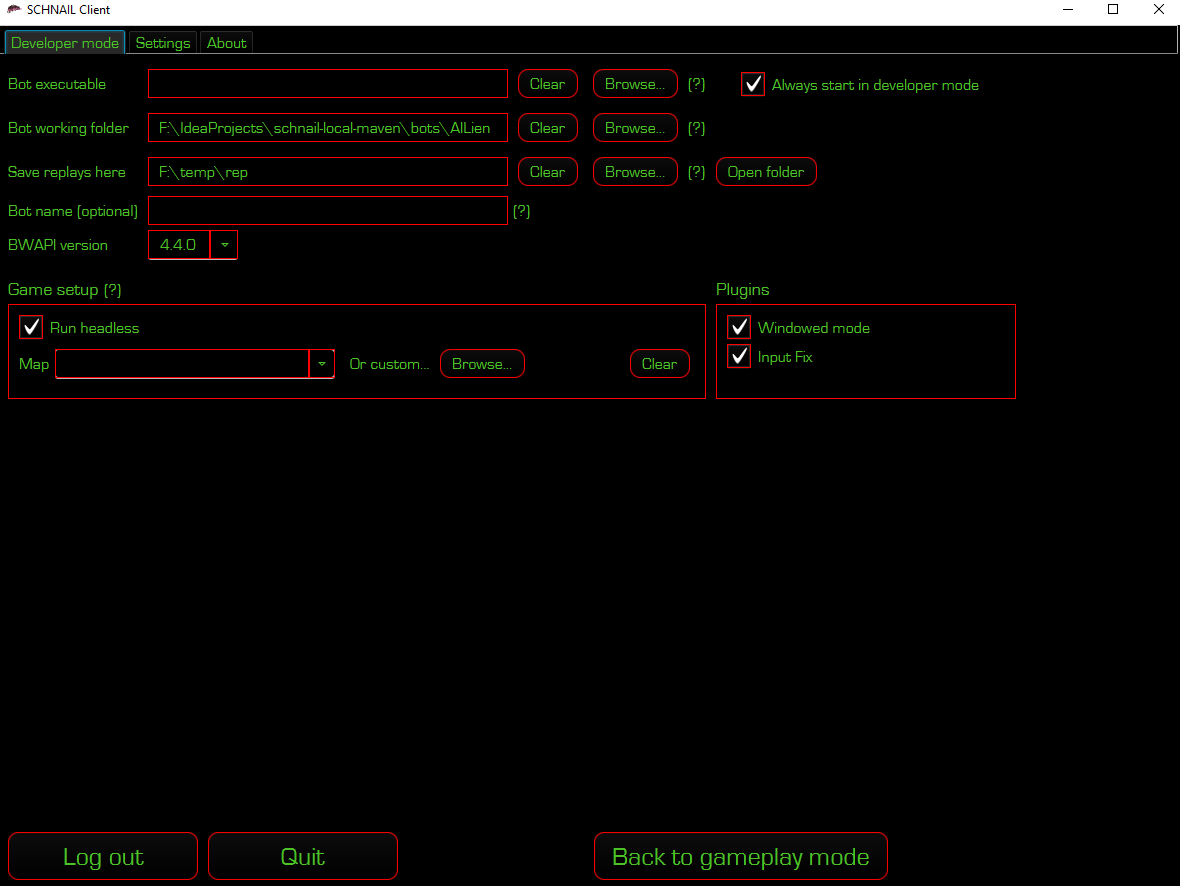Clear the Save replays here field
Image resolution: width=1180 pixels, height=888 pixels.
tap(548, 172)
